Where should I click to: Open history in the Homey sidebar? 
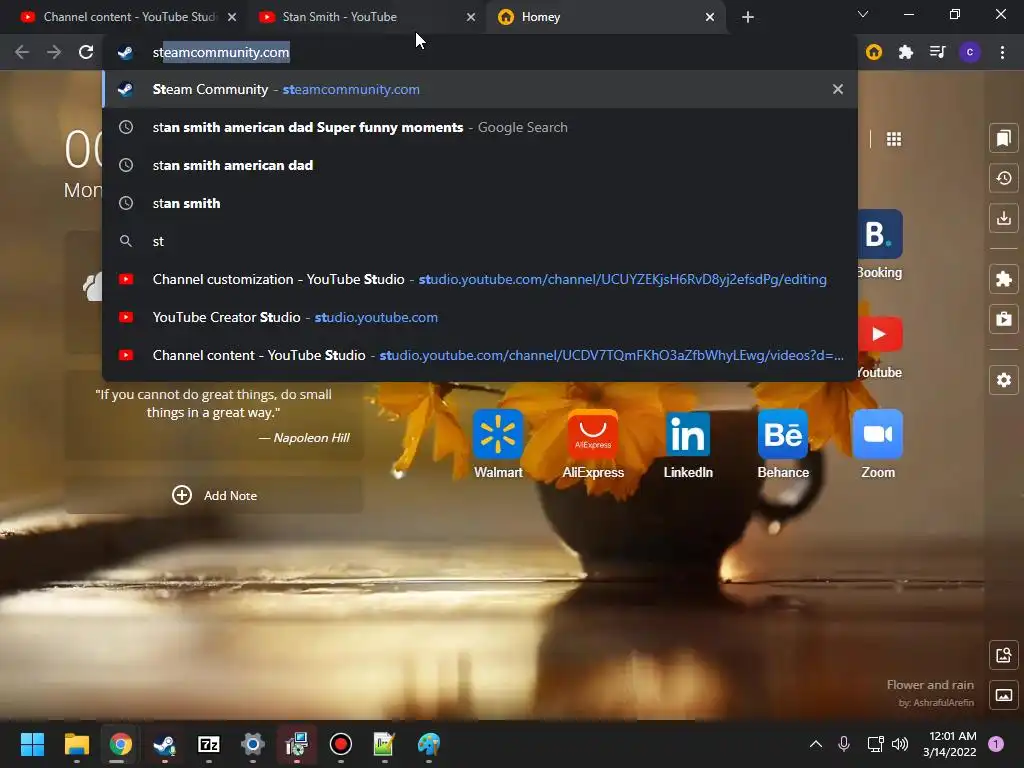click(x=1004, y=178)
